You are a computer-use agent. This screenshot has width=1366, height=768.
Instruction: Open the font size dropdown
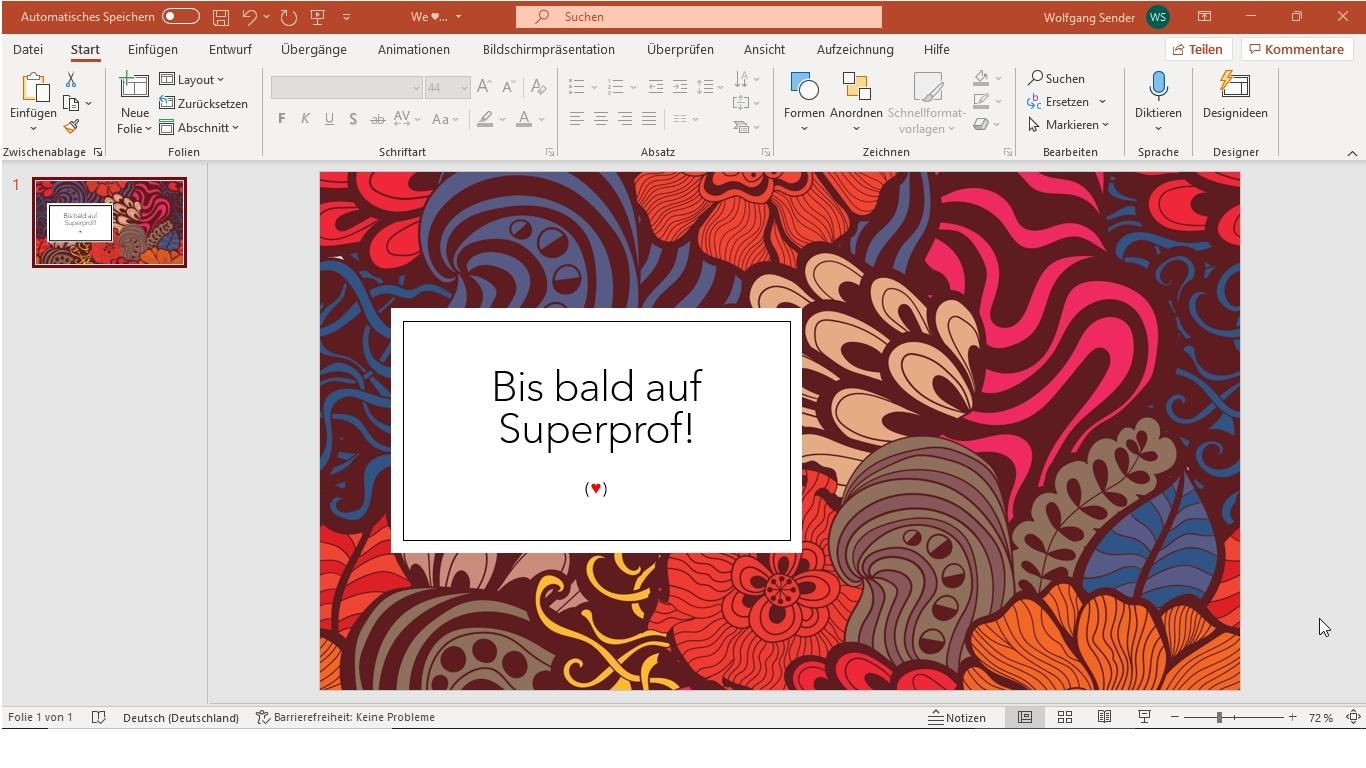point(464,88)
